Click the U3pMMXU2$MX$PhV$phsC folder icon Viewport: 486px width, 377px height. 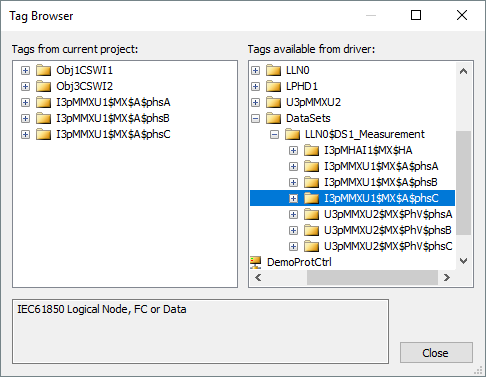click(x=311, y=247)
